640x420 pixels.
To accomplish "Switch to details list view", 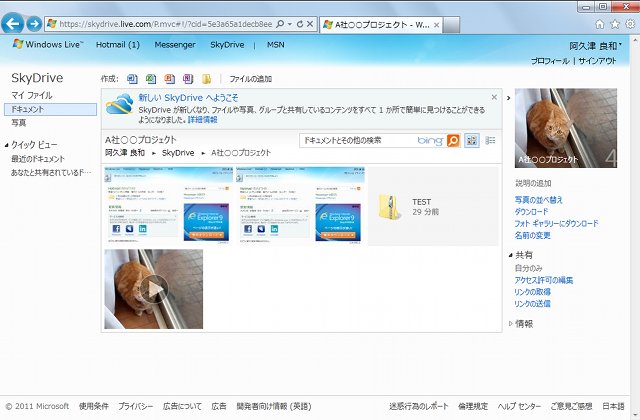I will pos(490,140).
